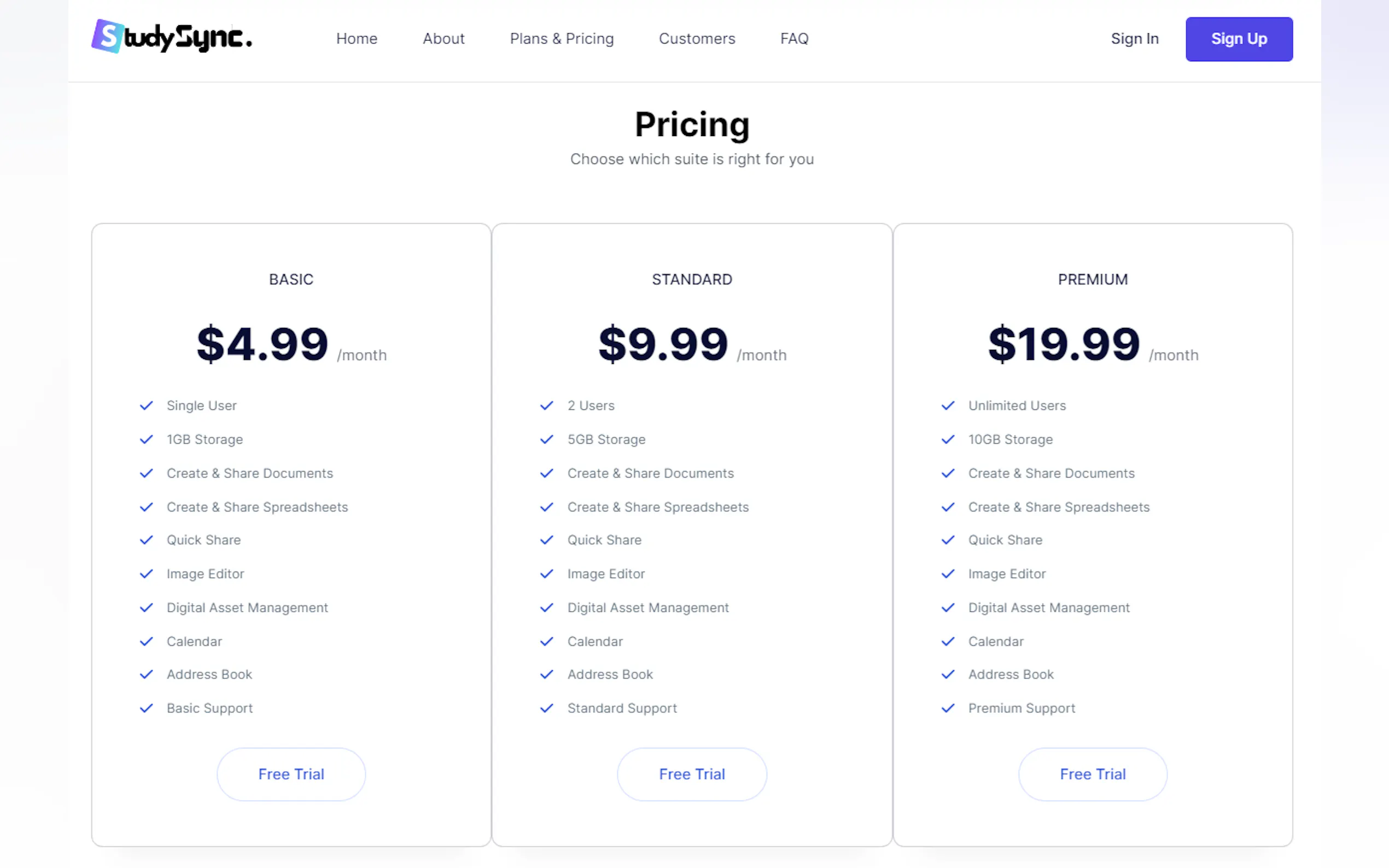Open the FAQ page
1389x868 pixels.
(x=794, y=38)
